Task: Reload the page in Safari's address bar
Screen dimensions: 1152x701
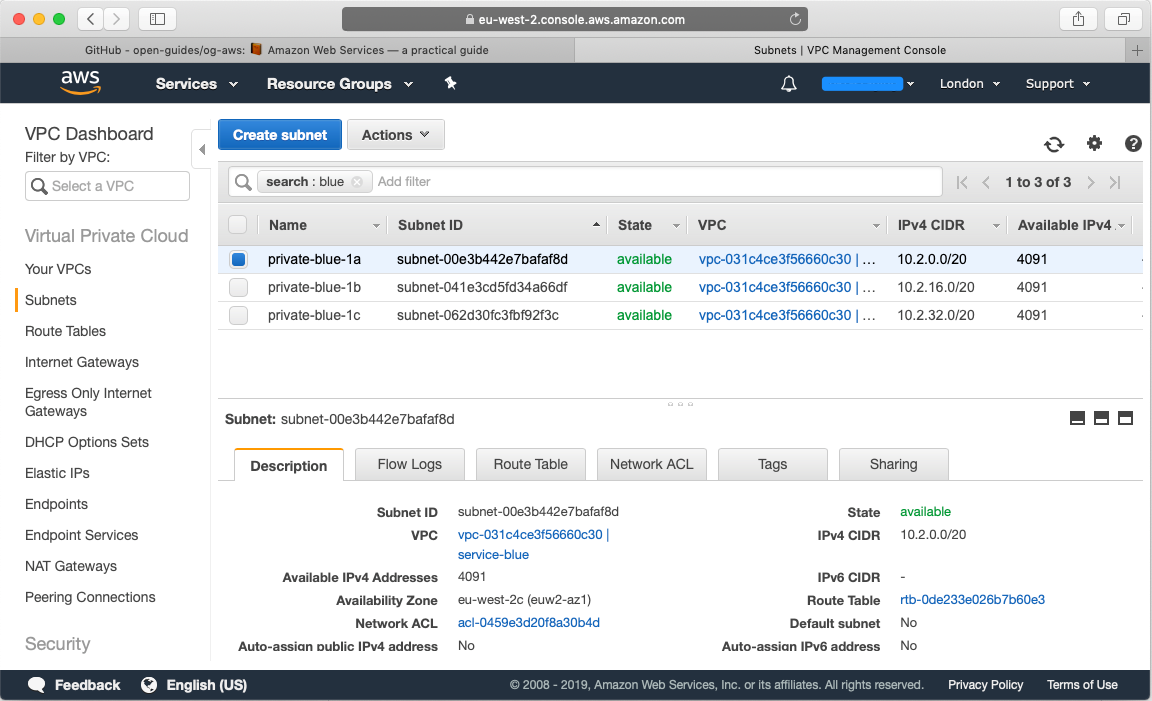Action: (795, 19)
